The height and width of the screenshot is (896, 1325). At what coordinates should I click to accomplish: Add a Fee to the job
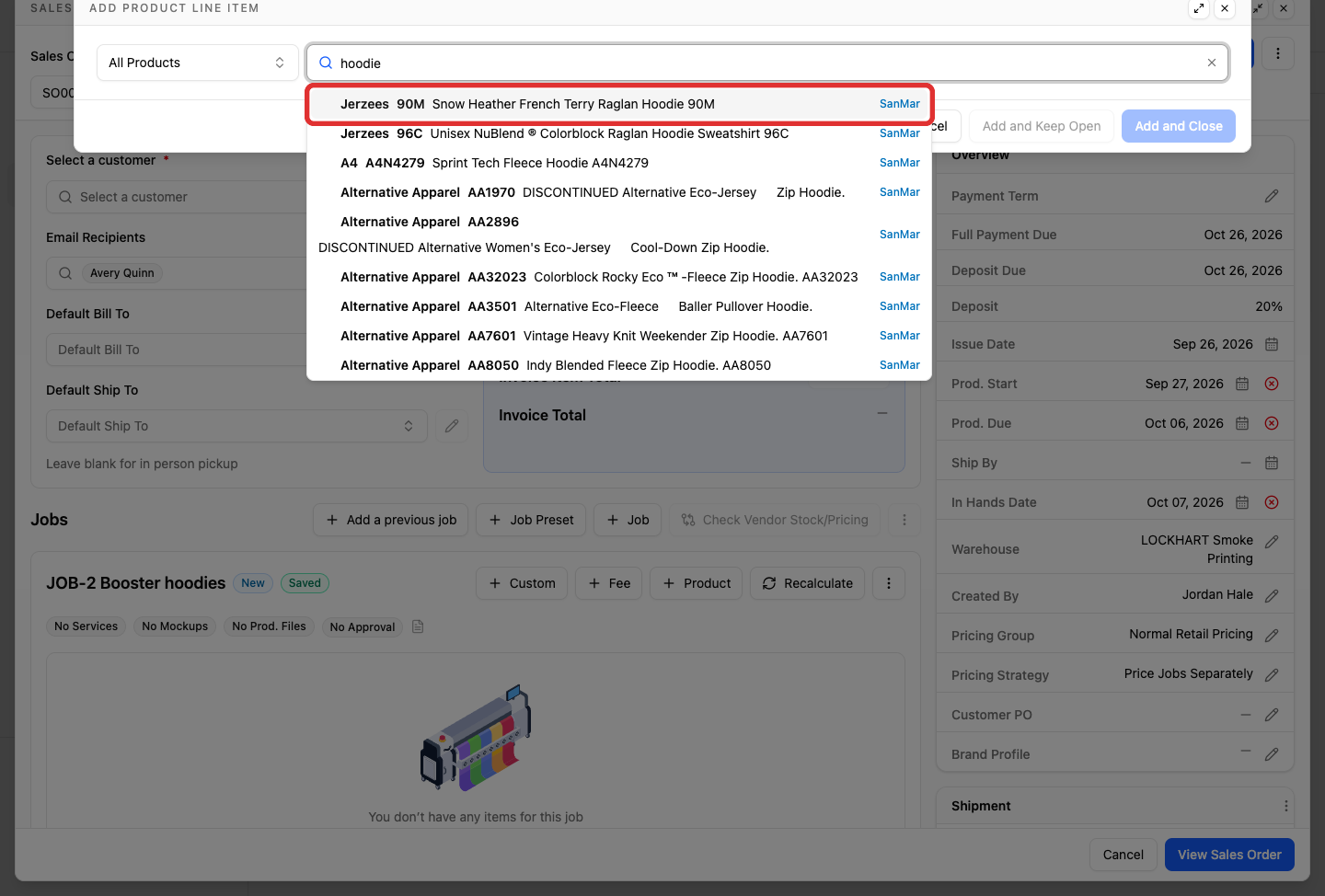pos(609,583)
